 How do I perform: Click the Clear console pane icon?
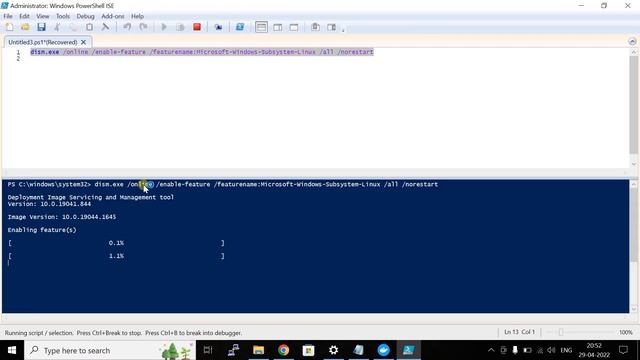(x=105, y=27)
